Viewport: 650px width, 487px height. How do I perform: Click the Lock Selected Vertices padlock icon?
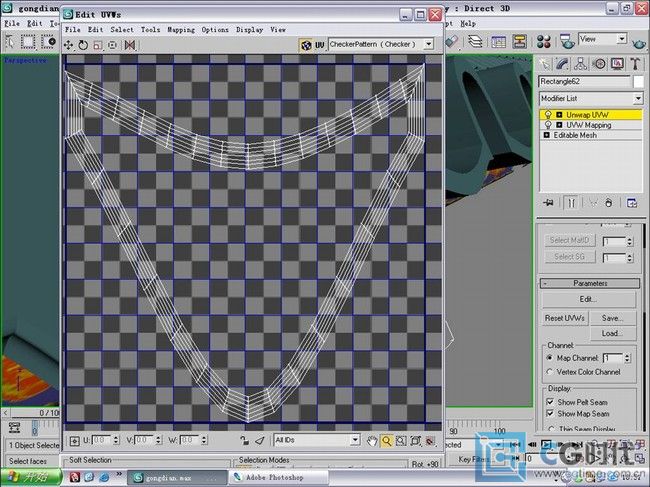coord(245,441)
